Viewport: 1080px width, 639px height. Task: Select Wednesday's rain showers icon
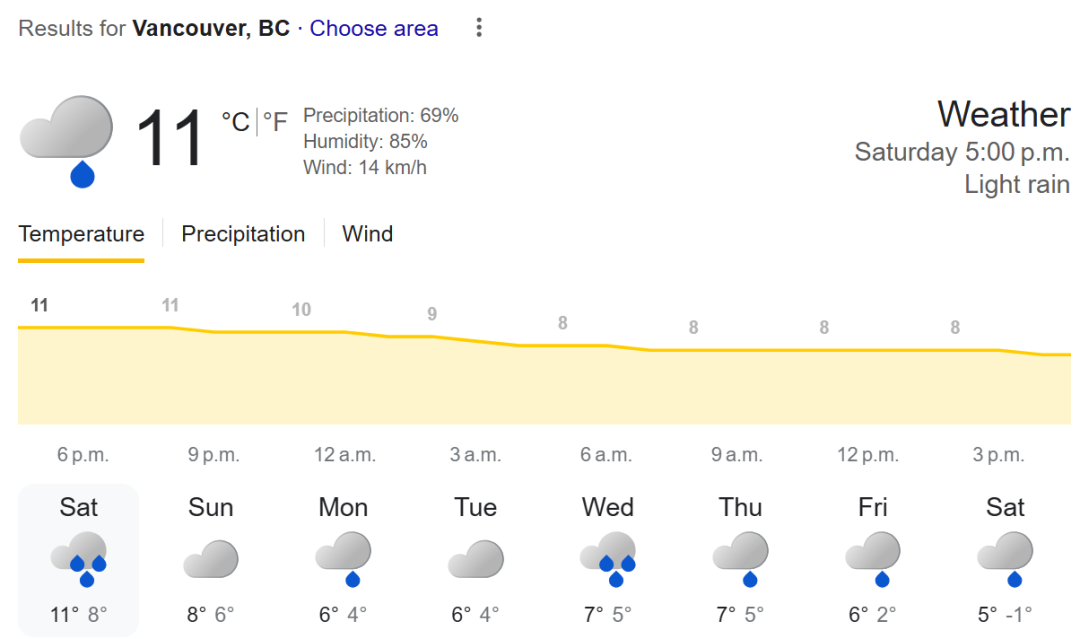[608, 558]
